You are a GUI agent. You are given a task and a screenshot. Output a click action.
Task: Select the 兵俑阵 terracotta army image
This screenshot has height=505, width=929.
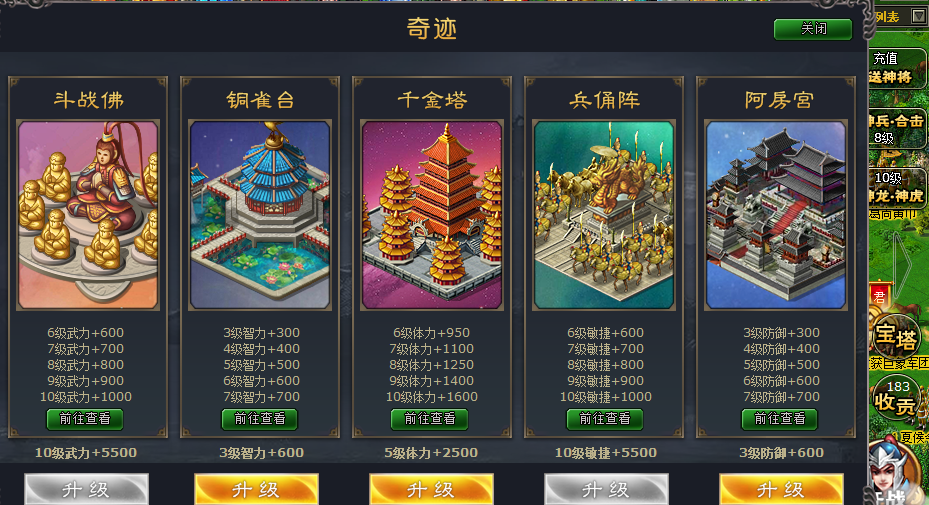604,215
